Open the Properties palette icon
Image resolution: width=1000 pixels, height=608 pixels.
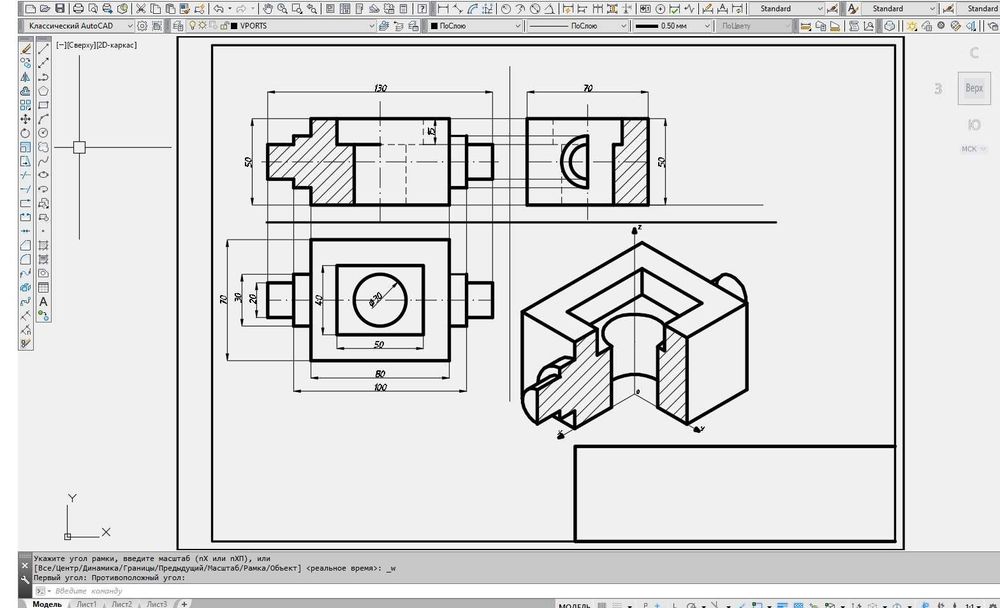(x=330, y=9)
